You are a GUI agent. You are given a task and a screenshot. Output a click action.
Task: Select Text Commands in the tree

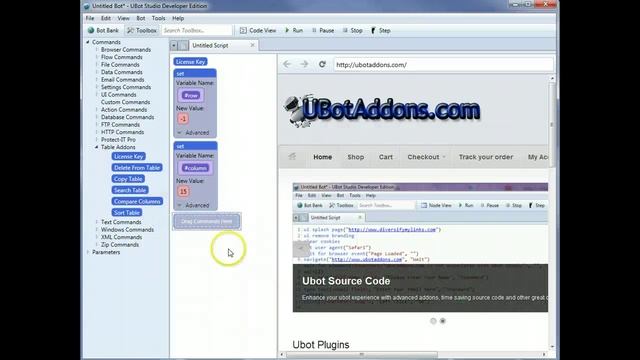(121, 222)
